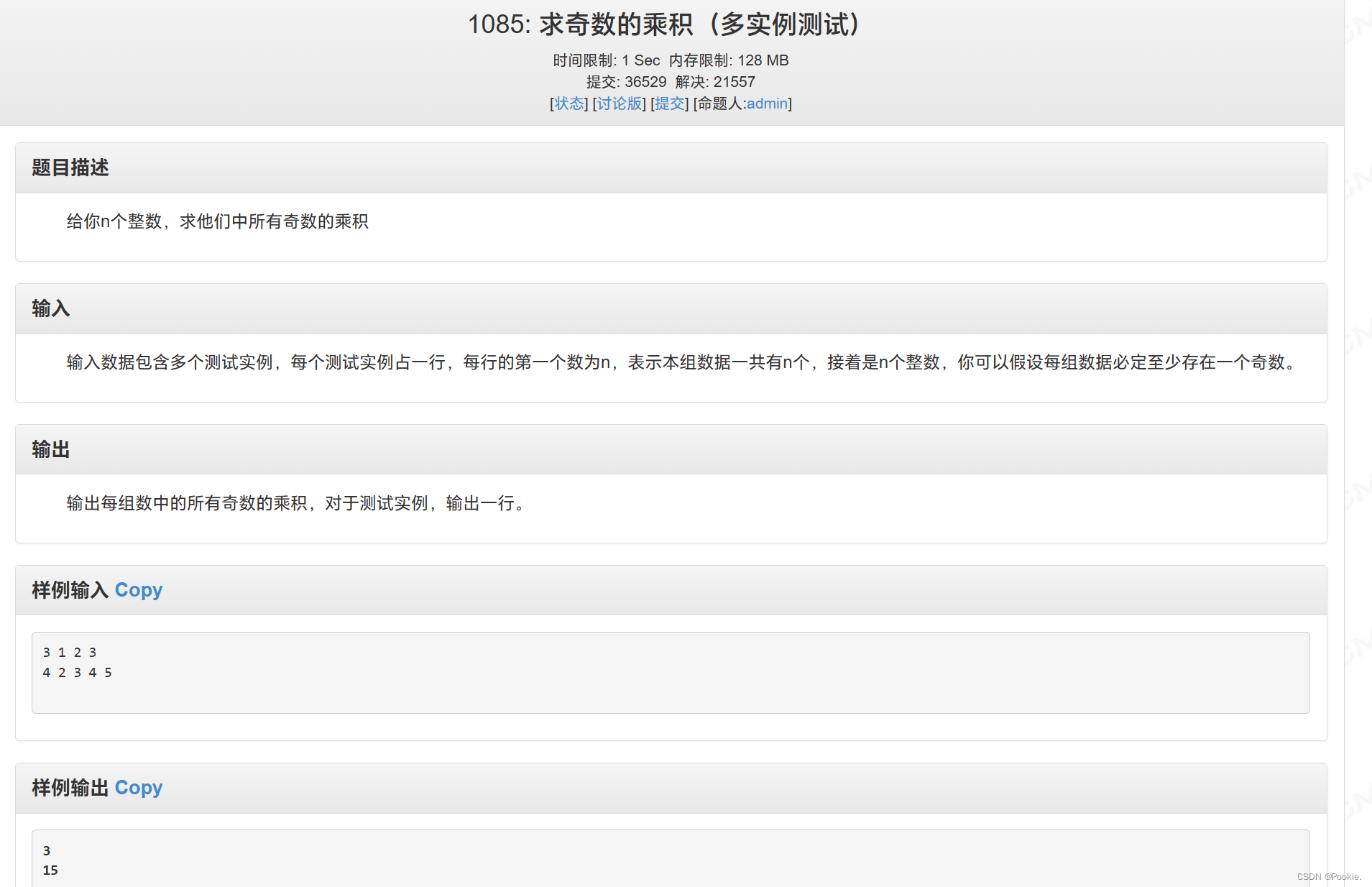Open the 讨论版 discussion board link
This screenshot has height=887, width=1372.
619,104
